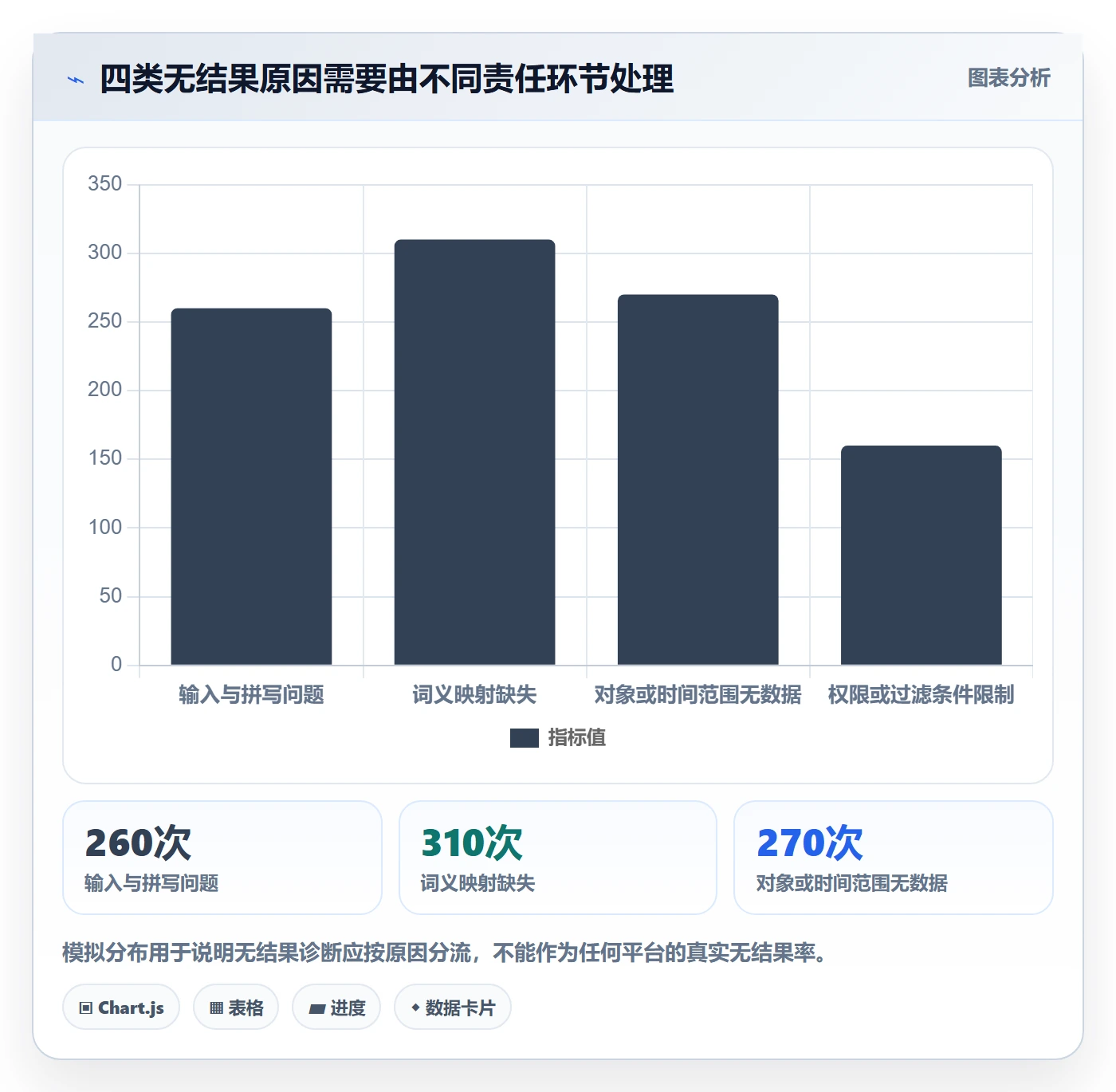
Task: Click the 输入与拼写问题 caption under 260次
Action: [x=151, y=883]
